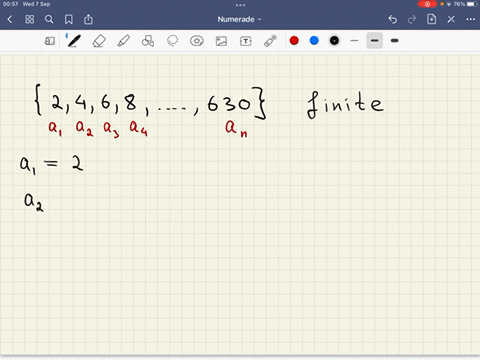Open the more options ellipsis menu
This screenshot has height=360, width=480.
point(470,19)
